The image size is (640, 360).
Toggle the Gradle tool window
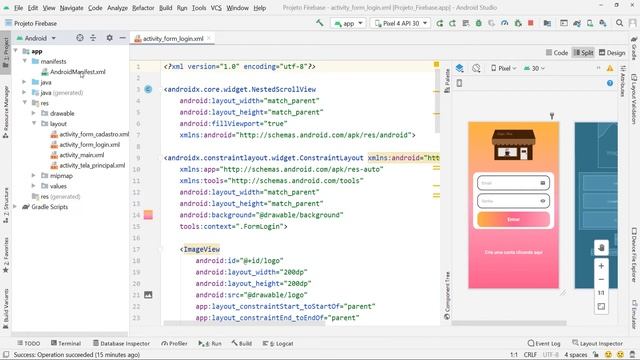pos(634,48)
